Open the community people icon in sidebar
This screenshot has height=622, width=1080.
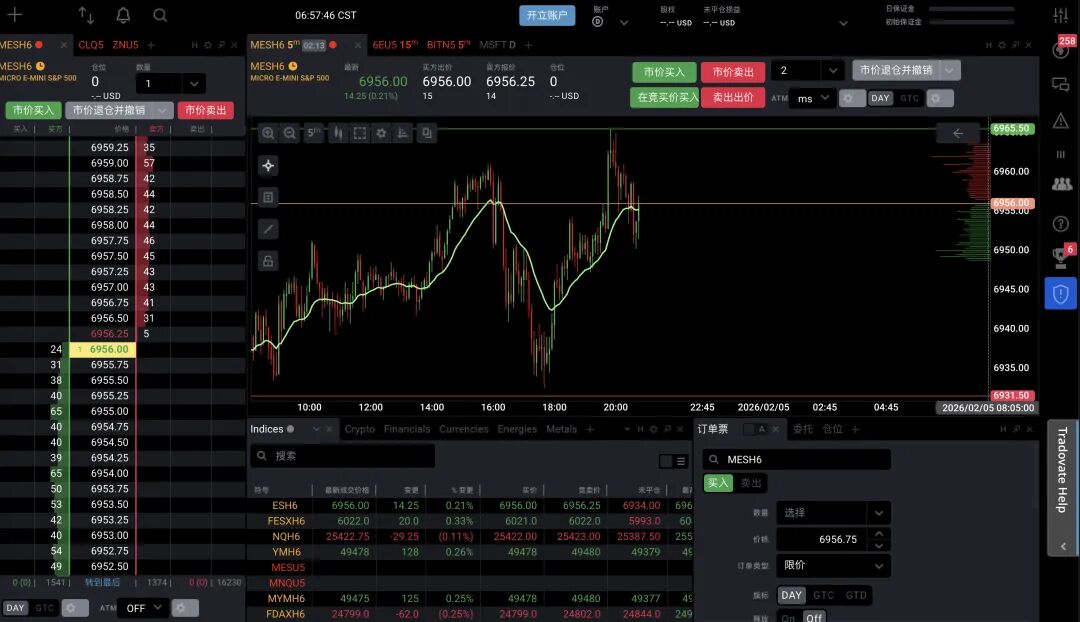pyautogui.click(x=1061, y=184)
